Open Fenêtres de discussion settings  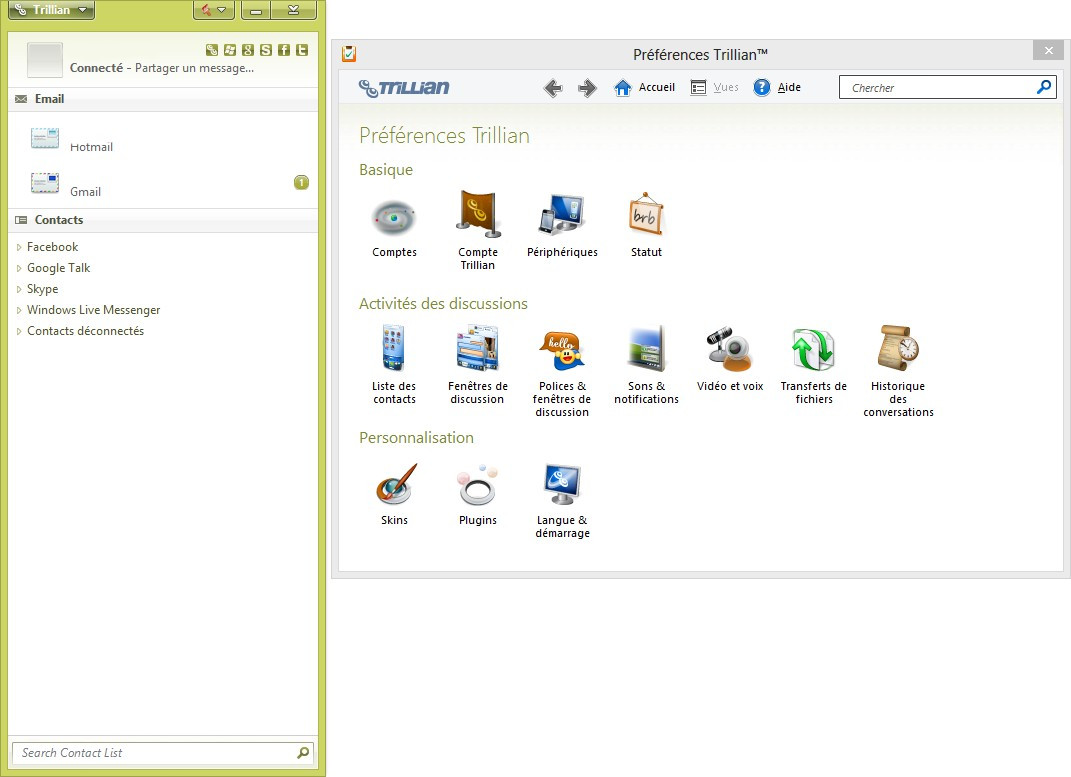pos(477,365)
